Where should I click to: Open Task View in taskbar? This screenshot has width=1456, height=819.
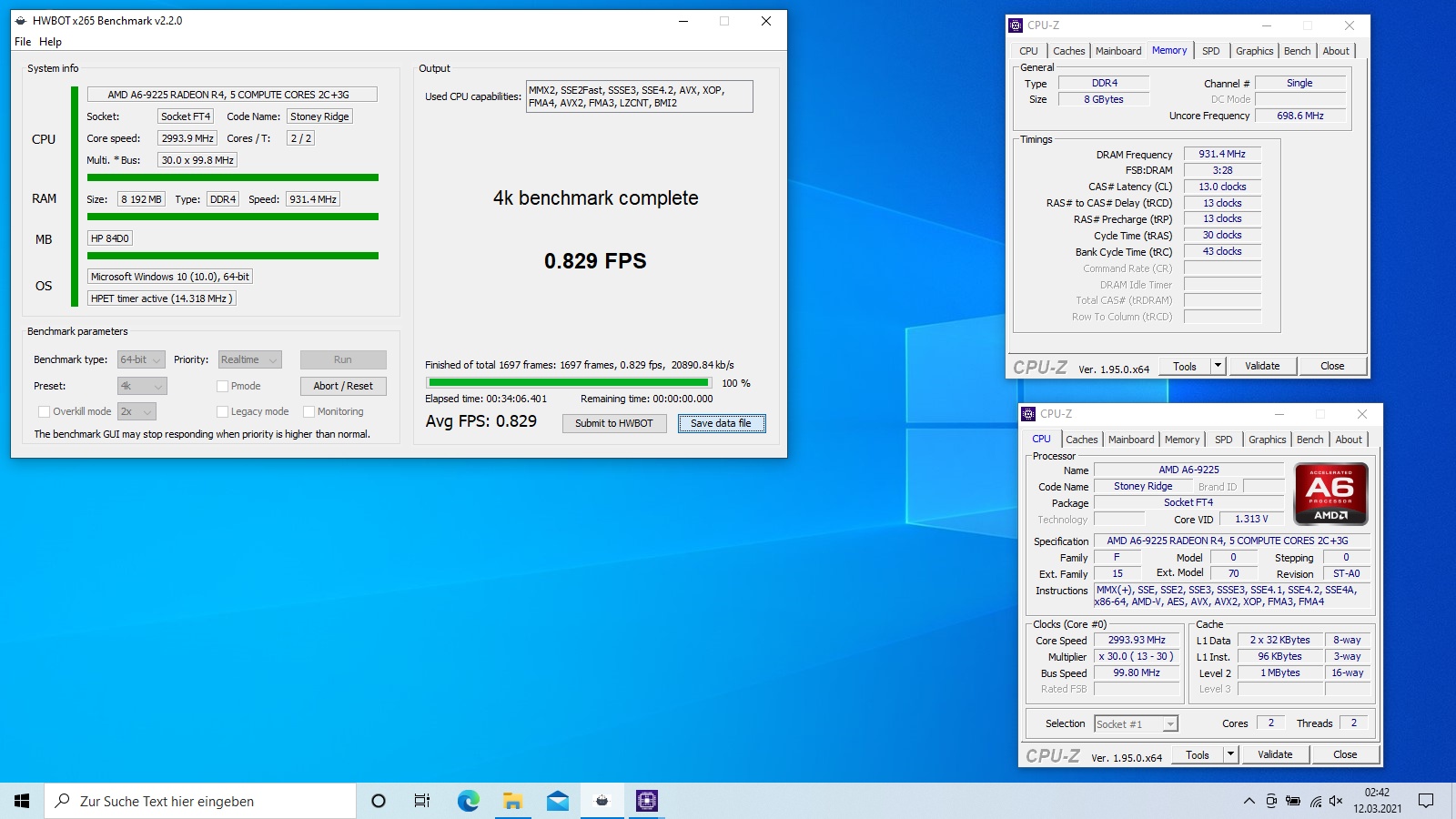coord(422,801)
